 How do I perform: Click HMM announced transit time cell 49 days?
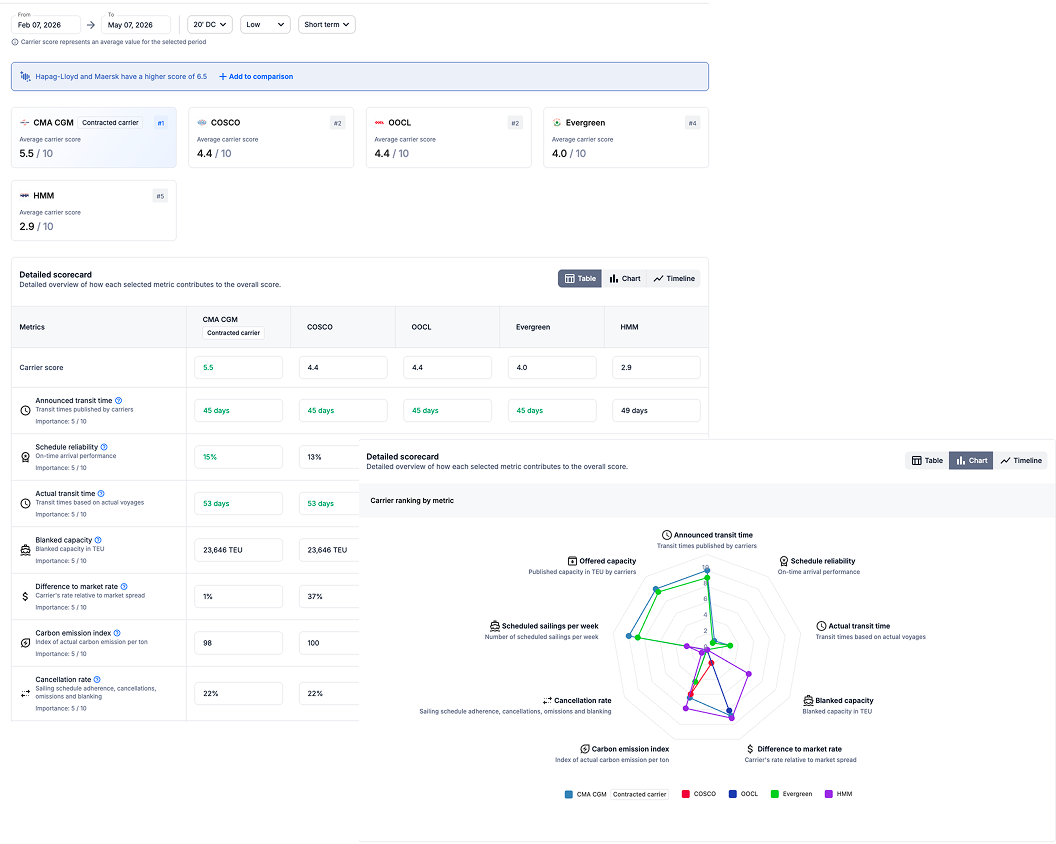tap(656, 410)
